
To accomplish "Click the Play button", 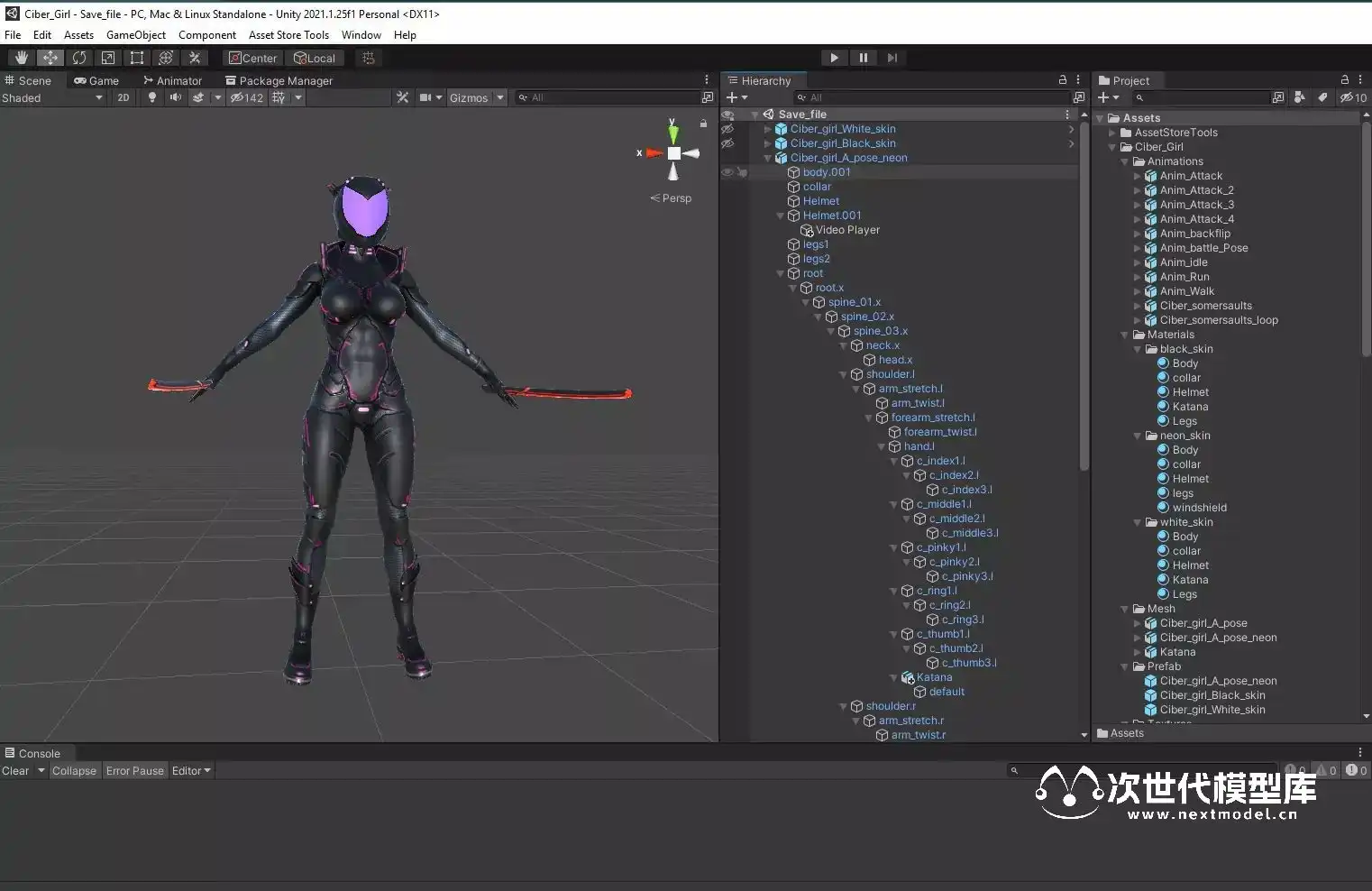I will [834, 58].
